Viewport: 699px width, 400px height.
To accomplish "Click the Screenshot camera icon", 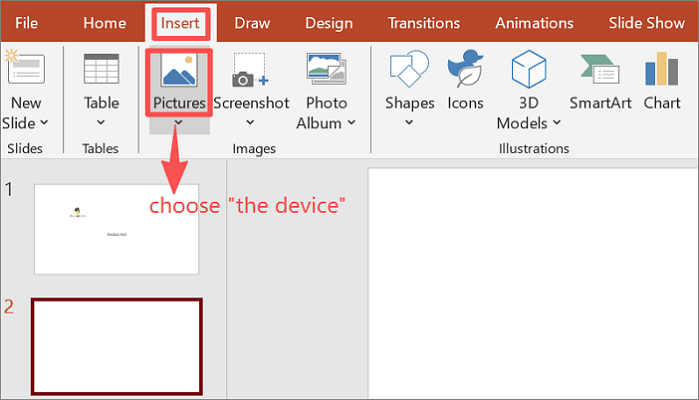I will 250,70.
